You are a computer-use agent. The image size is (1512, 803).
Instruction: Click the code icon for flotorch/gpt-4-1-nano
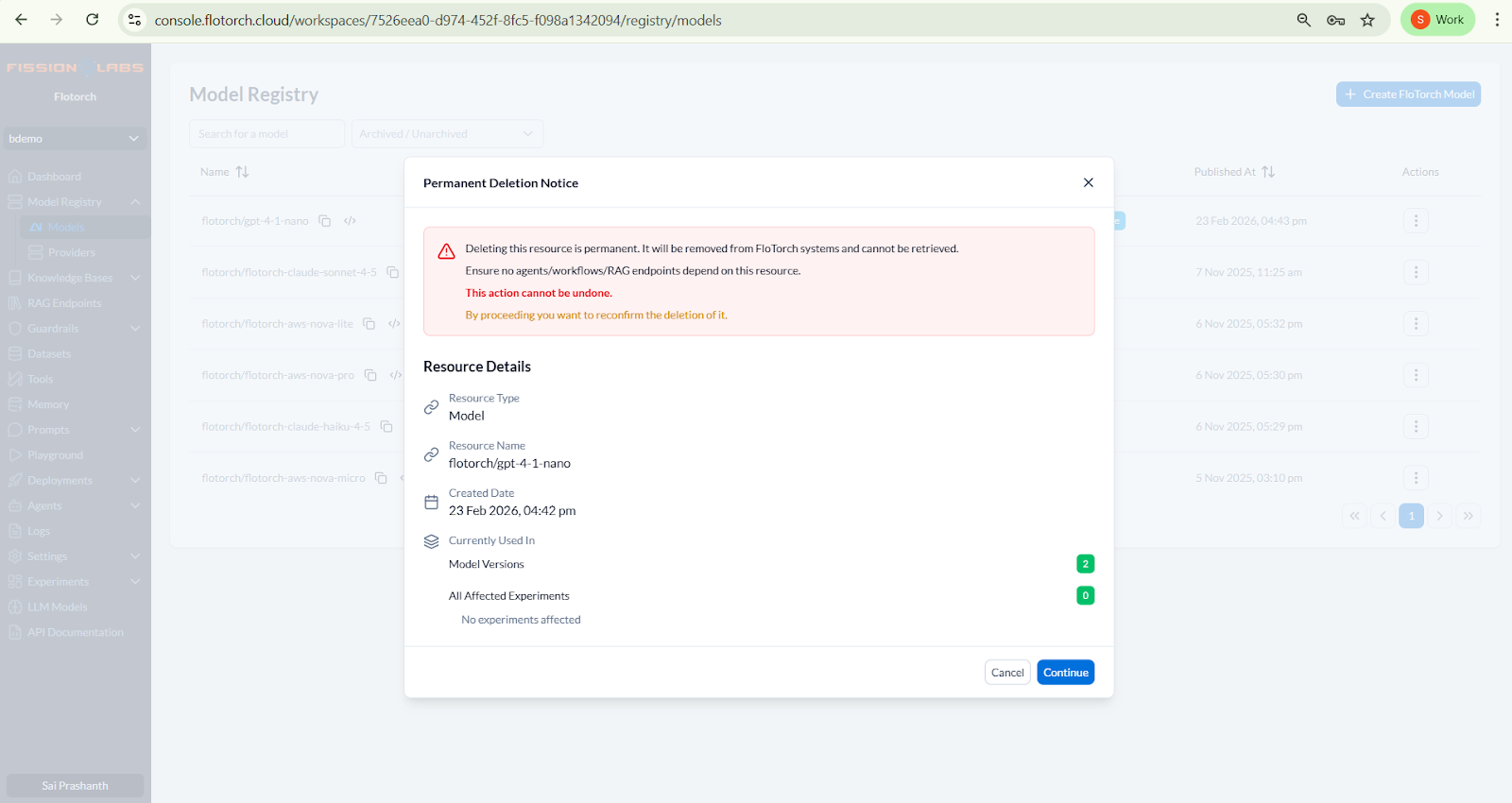pos(350,221)
